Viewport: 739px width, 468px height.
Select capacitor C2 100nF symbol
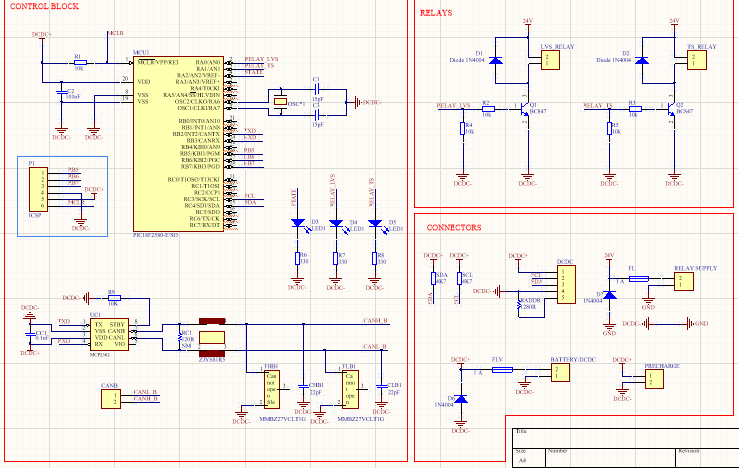pos(61,91)
